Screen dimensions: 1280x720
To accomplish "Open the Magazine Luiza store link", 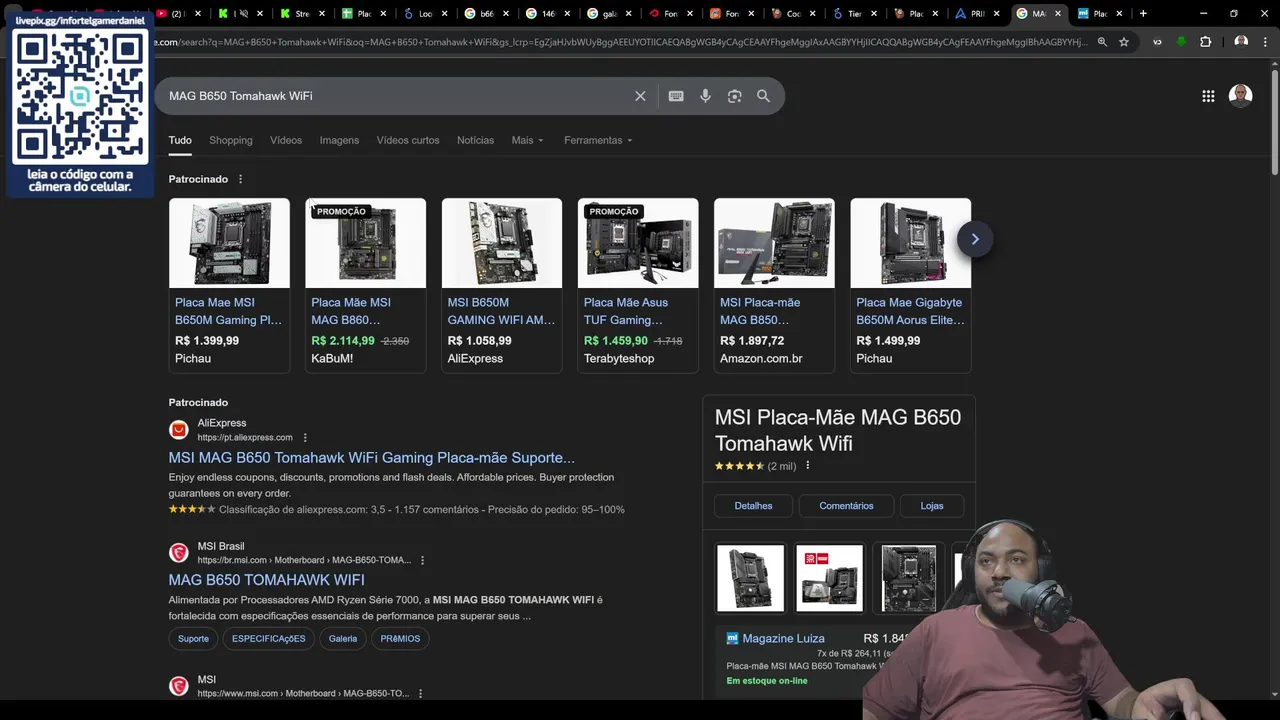I will 783,638.
